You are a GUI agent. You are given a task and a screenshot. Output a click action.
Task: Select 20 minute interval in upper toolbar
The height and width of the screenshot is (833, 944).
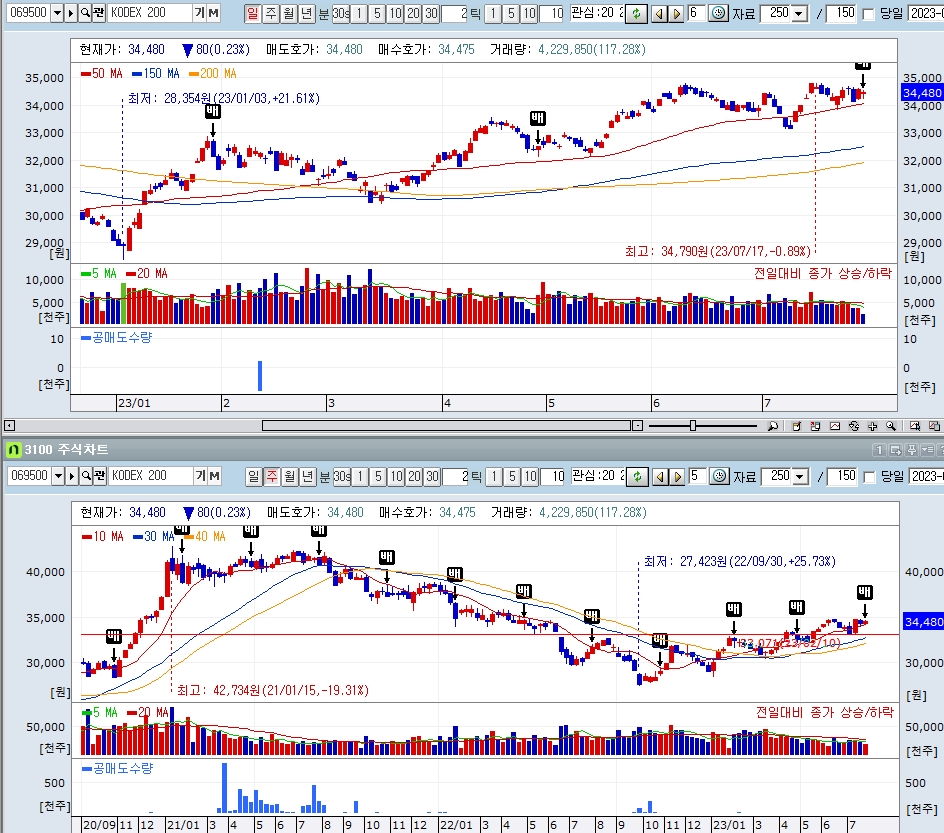tap(413, 13)
